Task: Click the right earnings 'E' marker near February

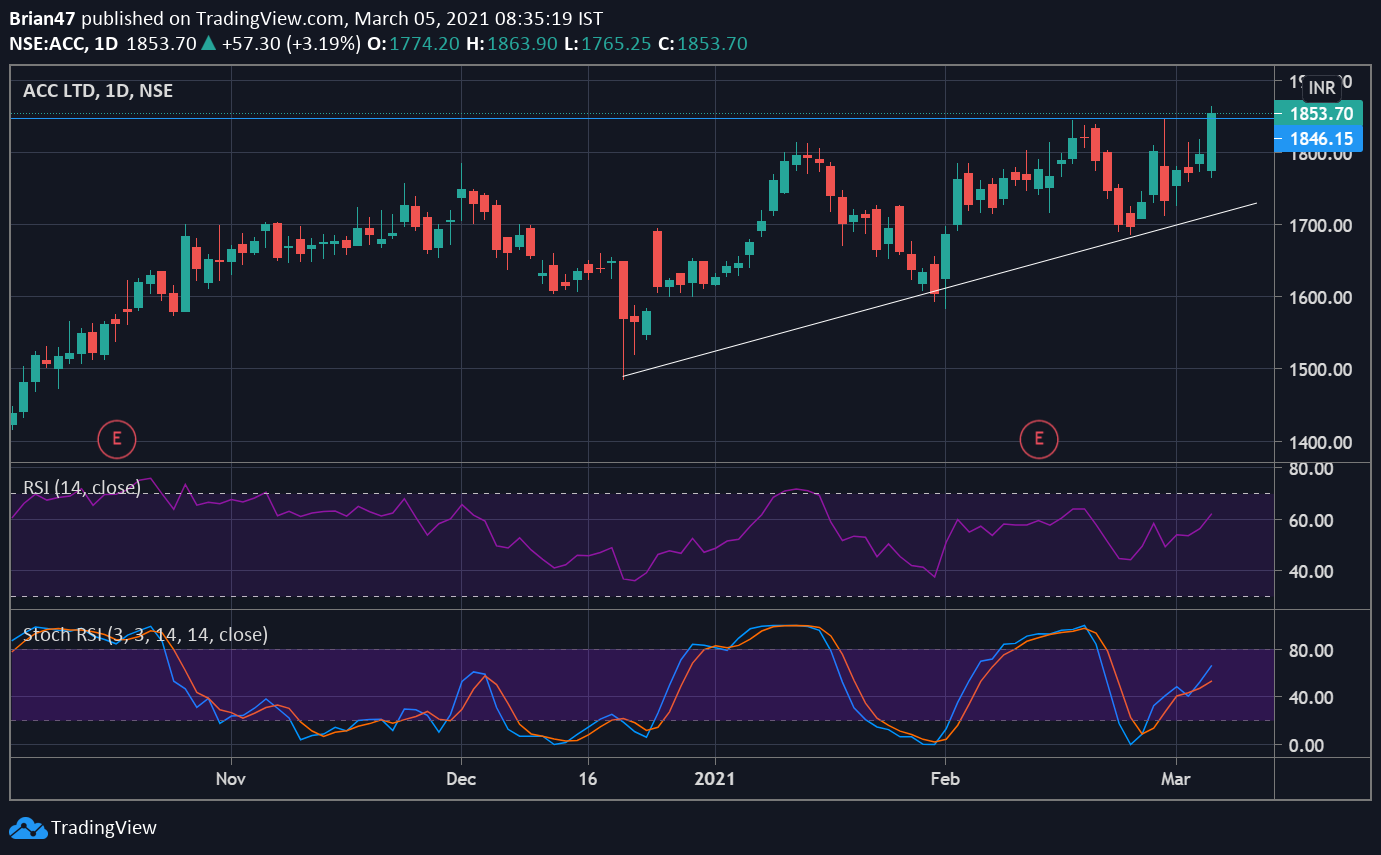Action: (1038, 438)
